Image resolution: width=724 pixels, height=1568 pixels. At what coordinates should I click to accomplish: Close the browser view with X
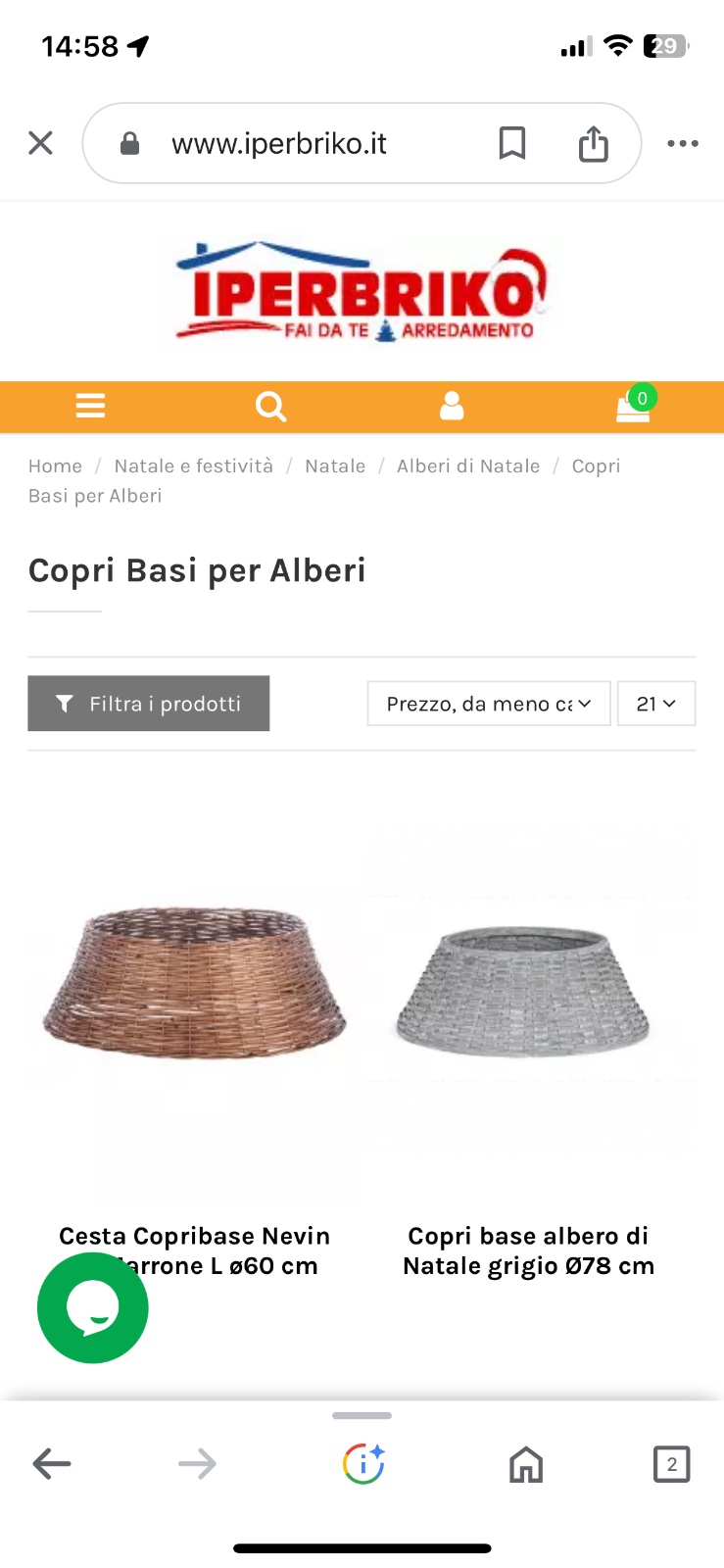(x=40, y=143)
